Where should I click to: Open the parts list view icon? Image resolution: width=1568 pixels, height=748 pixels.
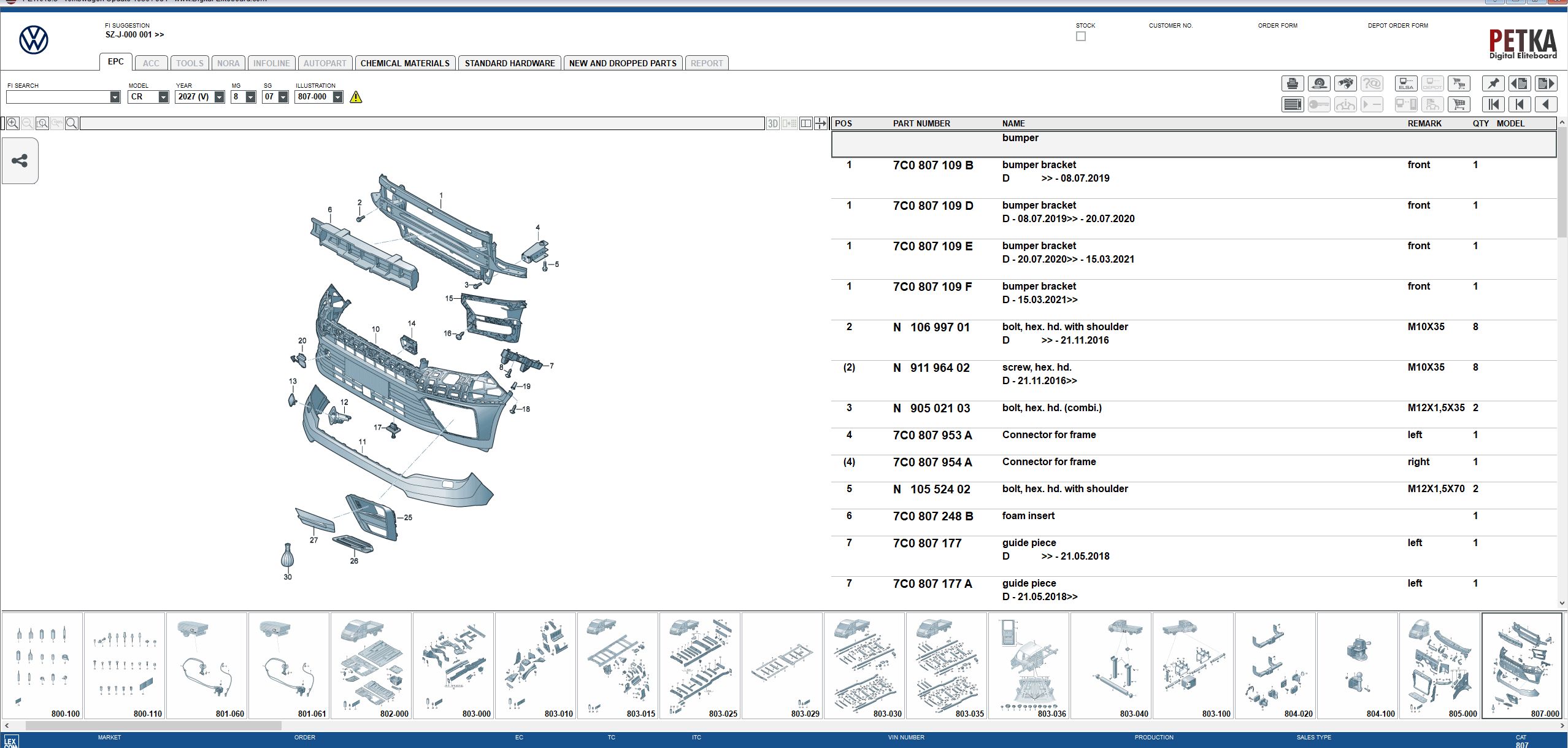click(x=1293, y=104)
